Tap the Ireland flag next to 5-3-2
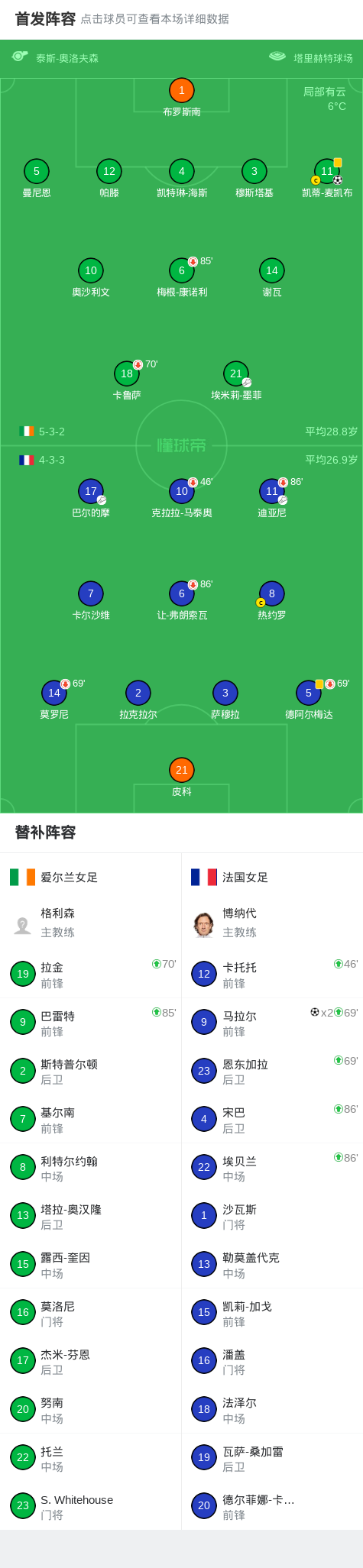 click(x=27, y=432)
